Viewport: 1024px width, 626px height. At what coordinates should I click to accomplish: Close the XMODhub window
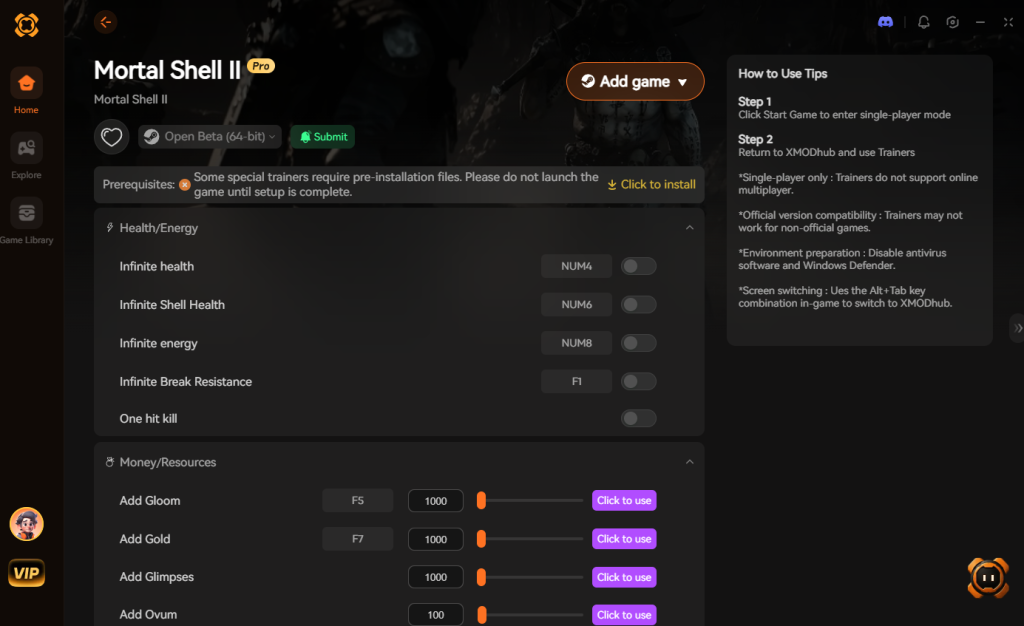[x=1008, y=22]
